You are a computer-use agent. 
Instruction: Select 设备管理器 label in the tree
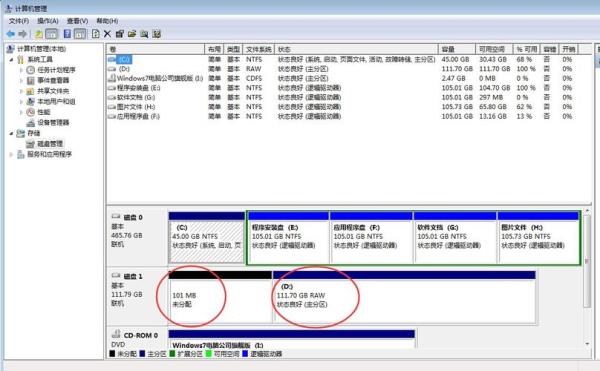tap(53, 123)
